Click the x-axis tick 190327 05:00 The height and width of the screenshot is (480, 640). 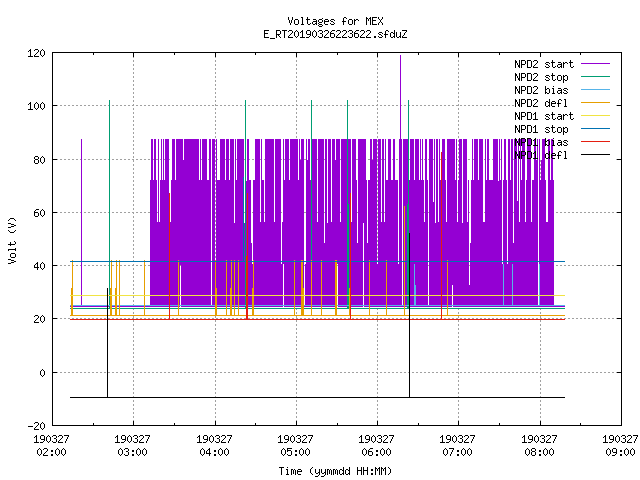[x=296, y=445]
